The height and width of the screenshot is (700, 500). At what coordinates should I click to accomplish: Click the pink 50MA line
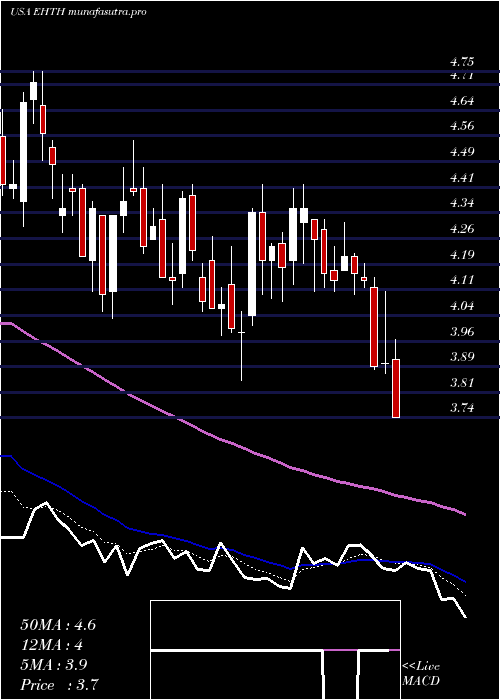pos(232,444)
